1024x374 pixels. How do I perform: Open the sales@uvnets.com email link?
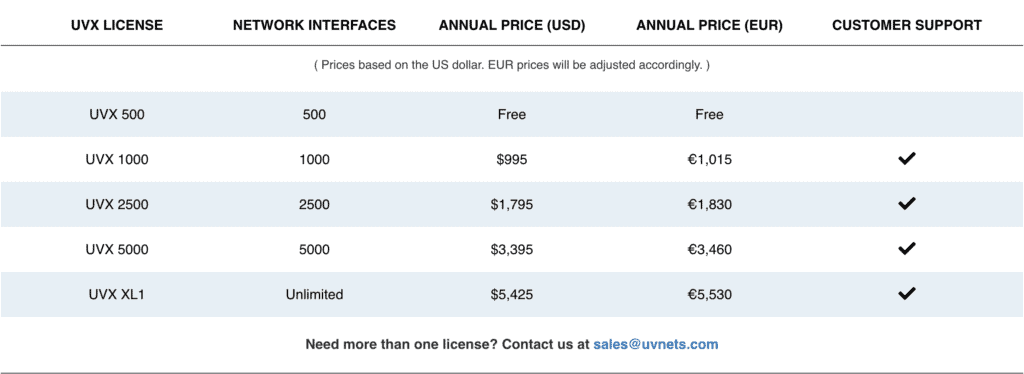pyautogui.click(x=656, y=344)
